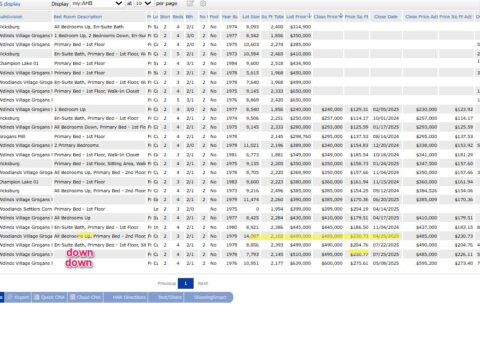Viewport: 480px width, 360px height.
Task: Click Close Price header sort arrow
Action: click(341, 16)
